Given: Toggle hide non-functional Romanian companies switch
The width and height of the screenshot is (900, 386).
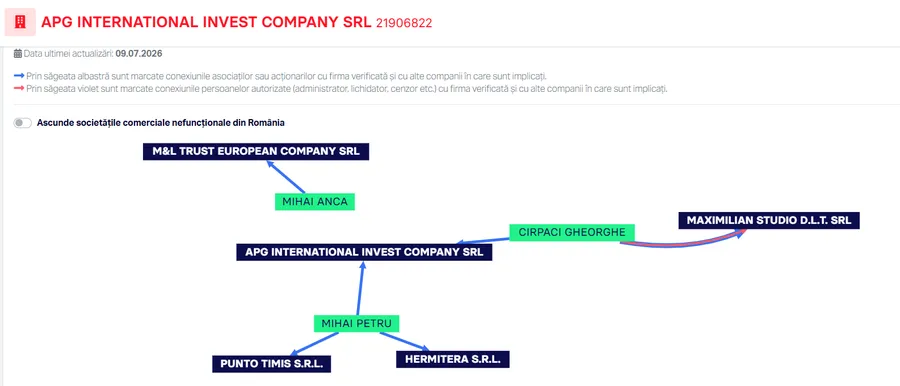Looking at the screenshot, I should [22, 123].
